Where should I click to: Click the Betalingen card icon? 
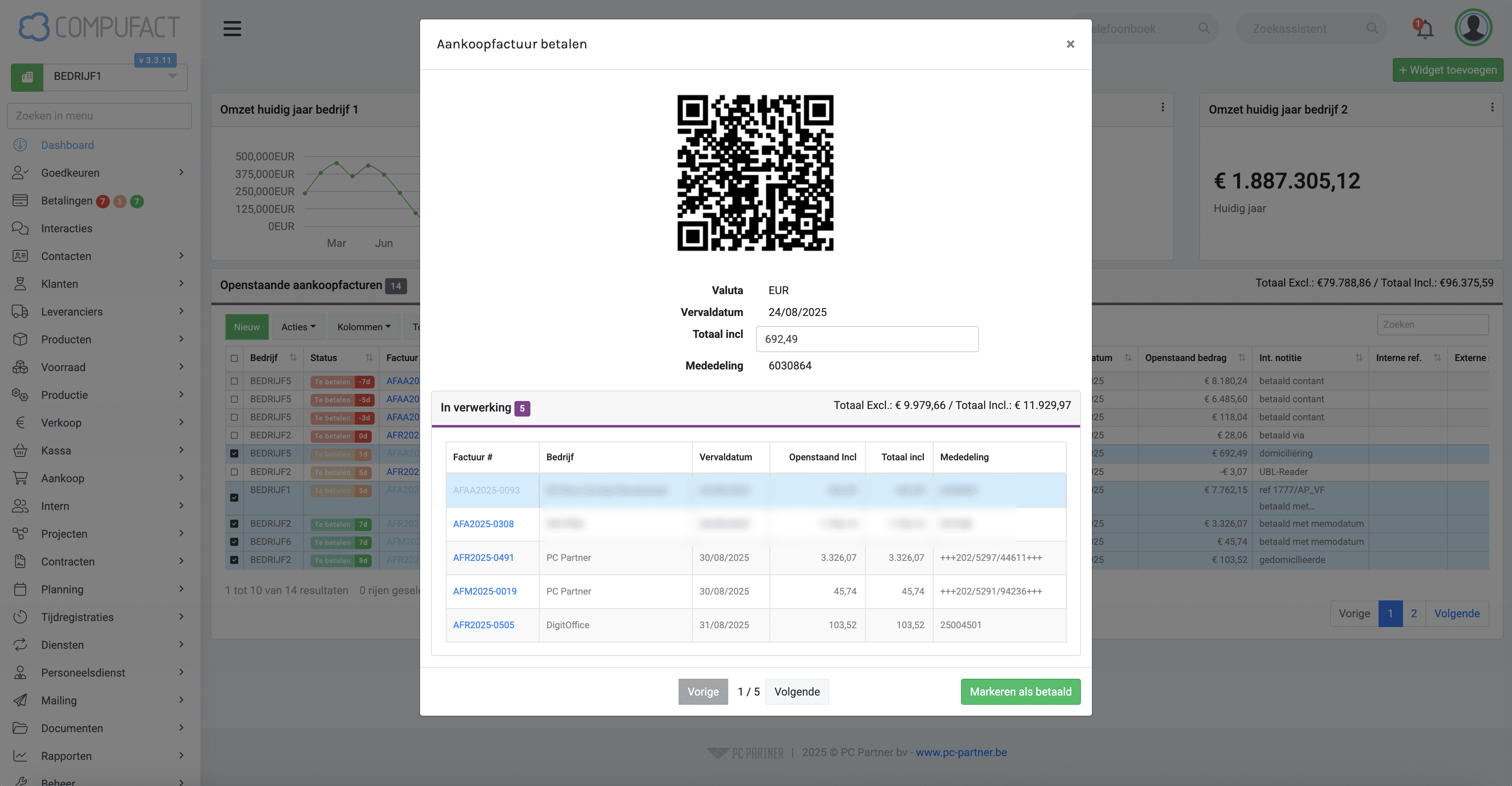pos(20,201)
